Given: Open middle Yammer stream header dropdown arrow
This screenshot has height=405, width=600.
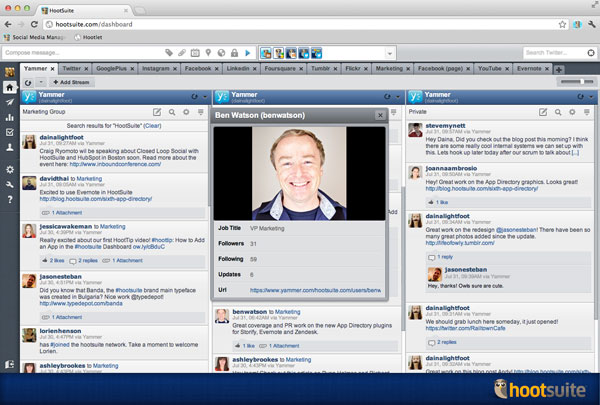Looking at the screenshot, I should click(398, 97).
